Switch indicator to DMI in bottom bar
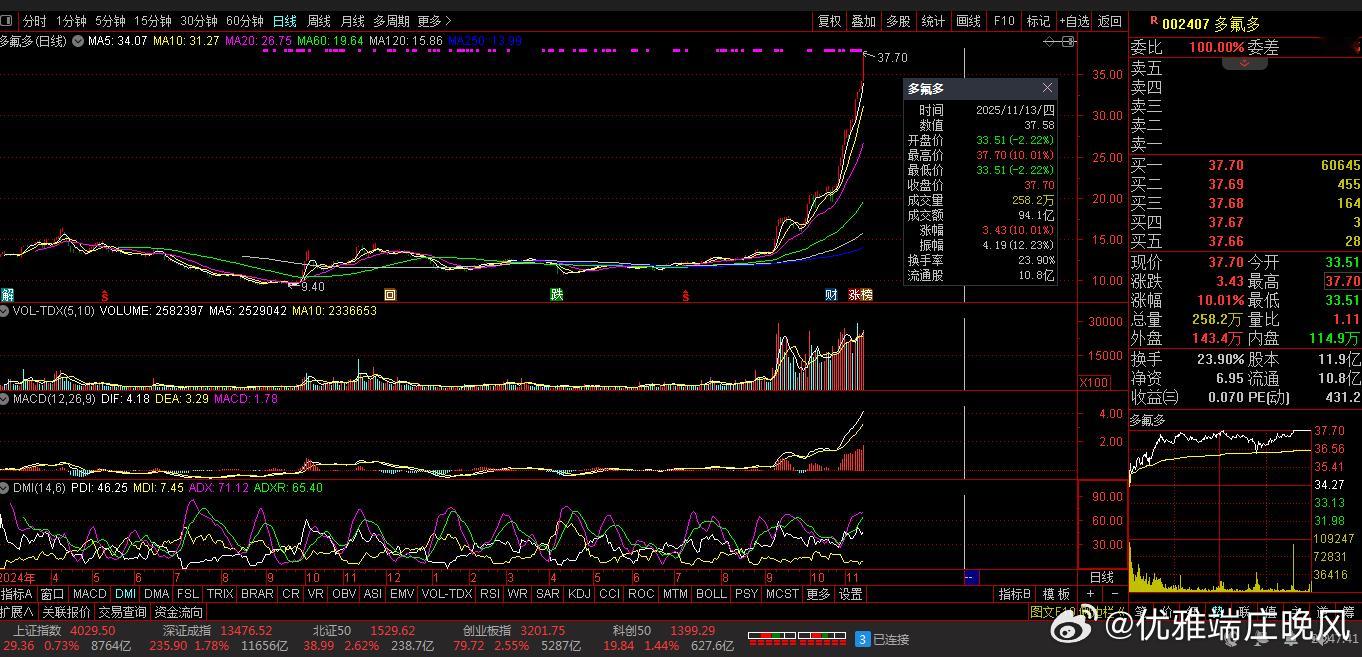Screen dimensions: 1362x657 coord(125,594)
